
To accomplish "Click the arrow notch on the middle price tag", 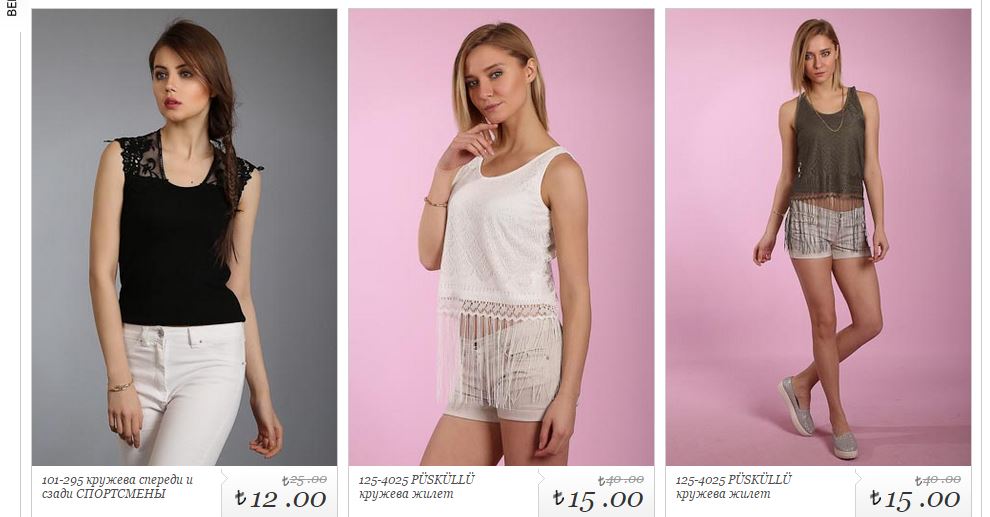I will (542, 478).
